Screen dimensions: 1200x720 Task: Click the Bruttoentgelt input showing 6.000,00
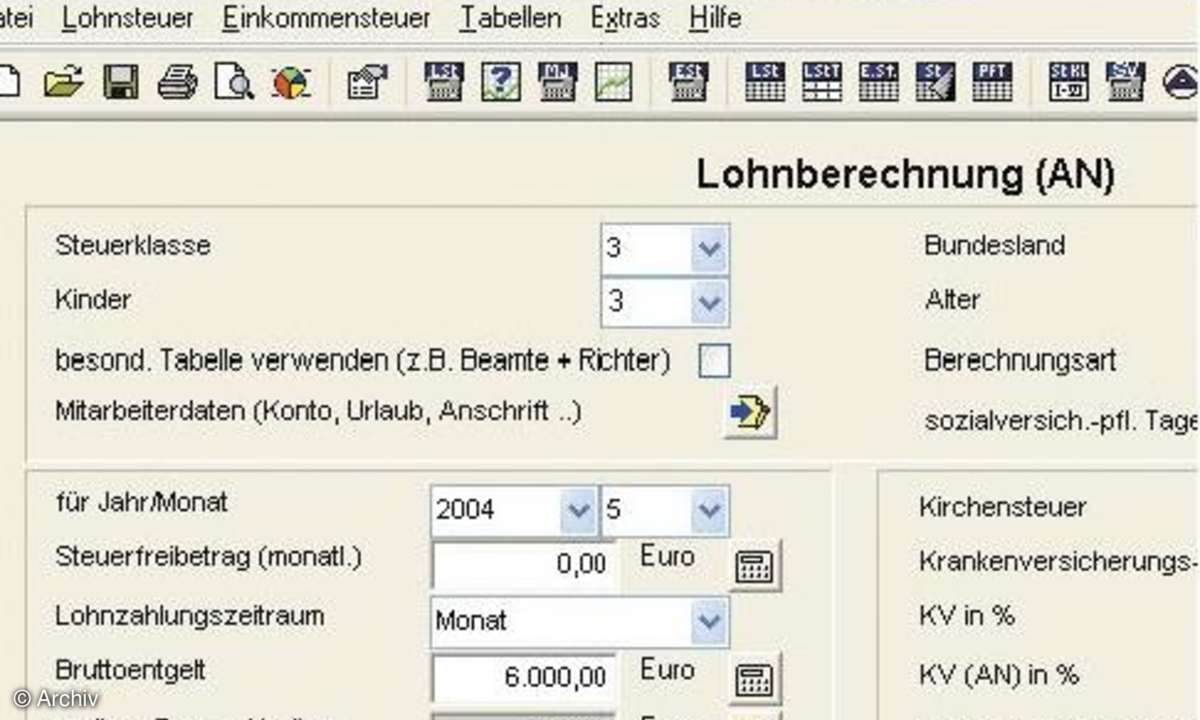526,678
